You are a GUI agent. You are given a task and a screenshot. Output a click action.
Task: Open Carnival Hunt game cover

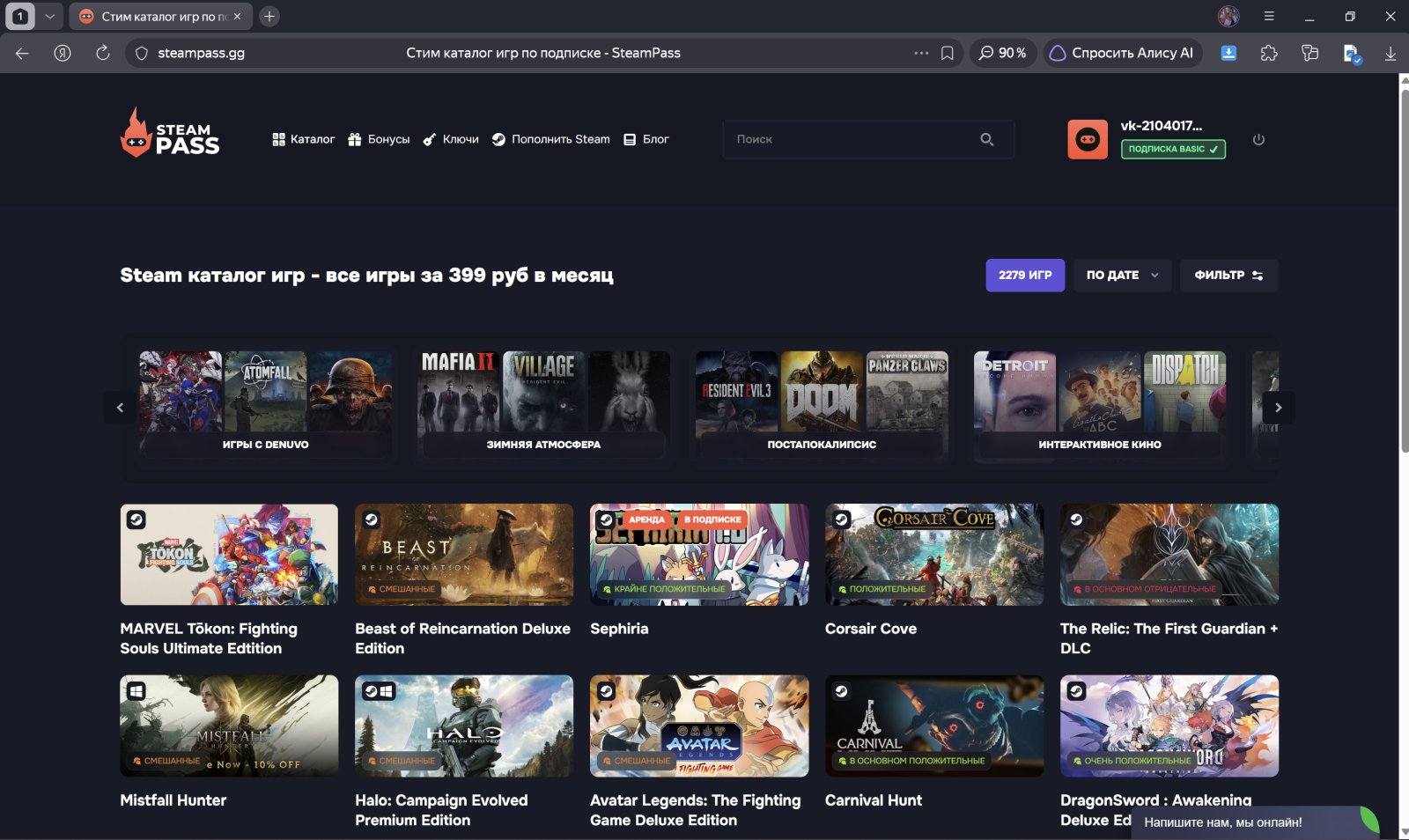934,726
